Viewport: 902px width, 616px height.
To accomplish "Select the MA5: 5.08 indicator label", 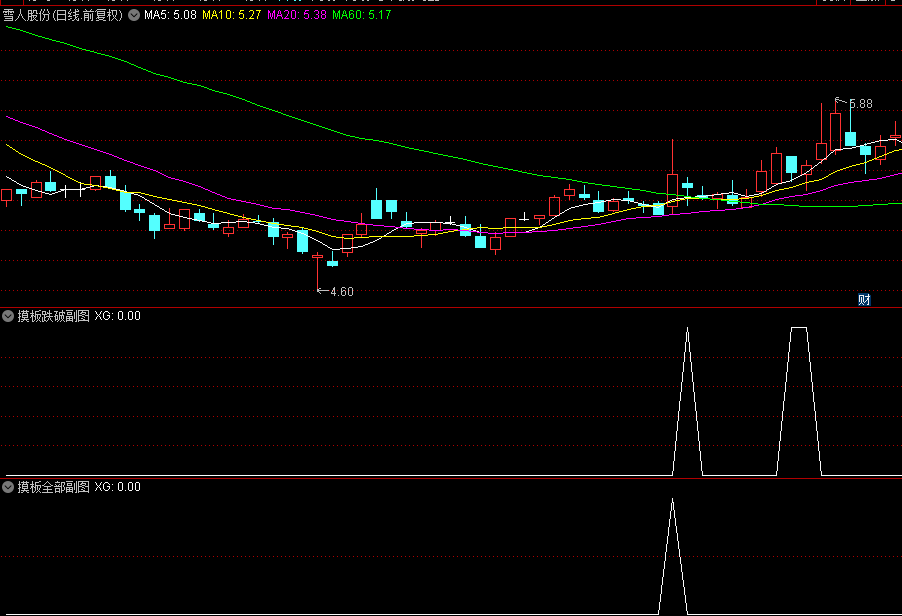I will (x=170, y=16).
